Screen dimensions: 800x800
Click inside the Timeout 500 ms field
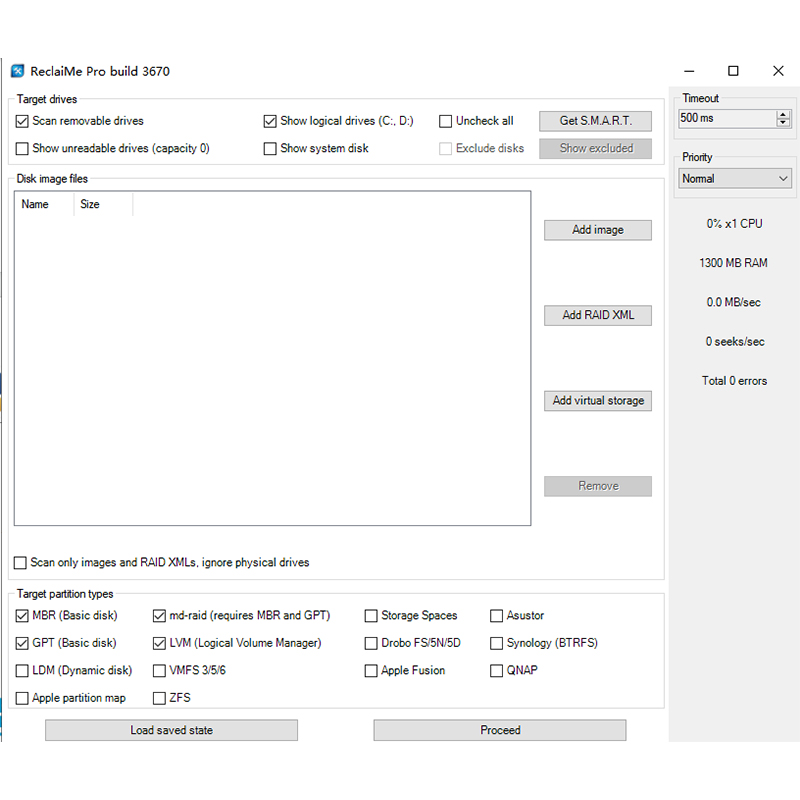(727, 118)
